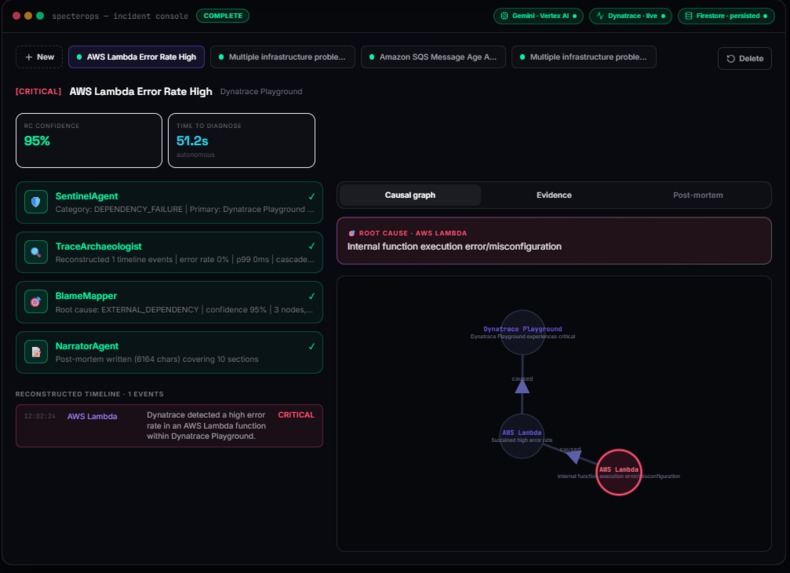Select the middle AWS Lambda graph node
This screenshot has height=573, width=790.
pyautogui.click(x=522, y=436)
